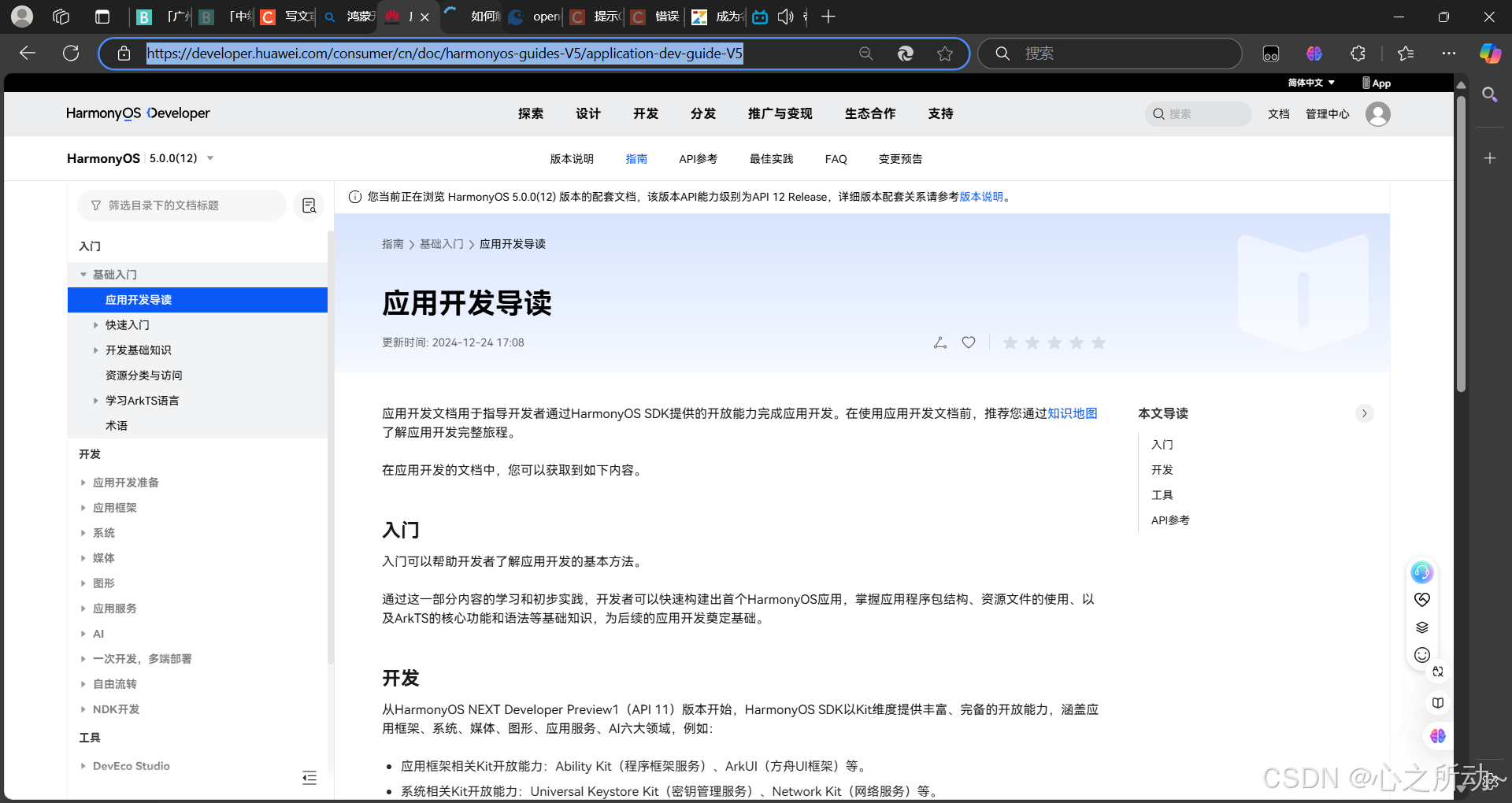
Task: Open Copilot icon in browser corner
Action: pyautogui.click(x=1490, y=54)
